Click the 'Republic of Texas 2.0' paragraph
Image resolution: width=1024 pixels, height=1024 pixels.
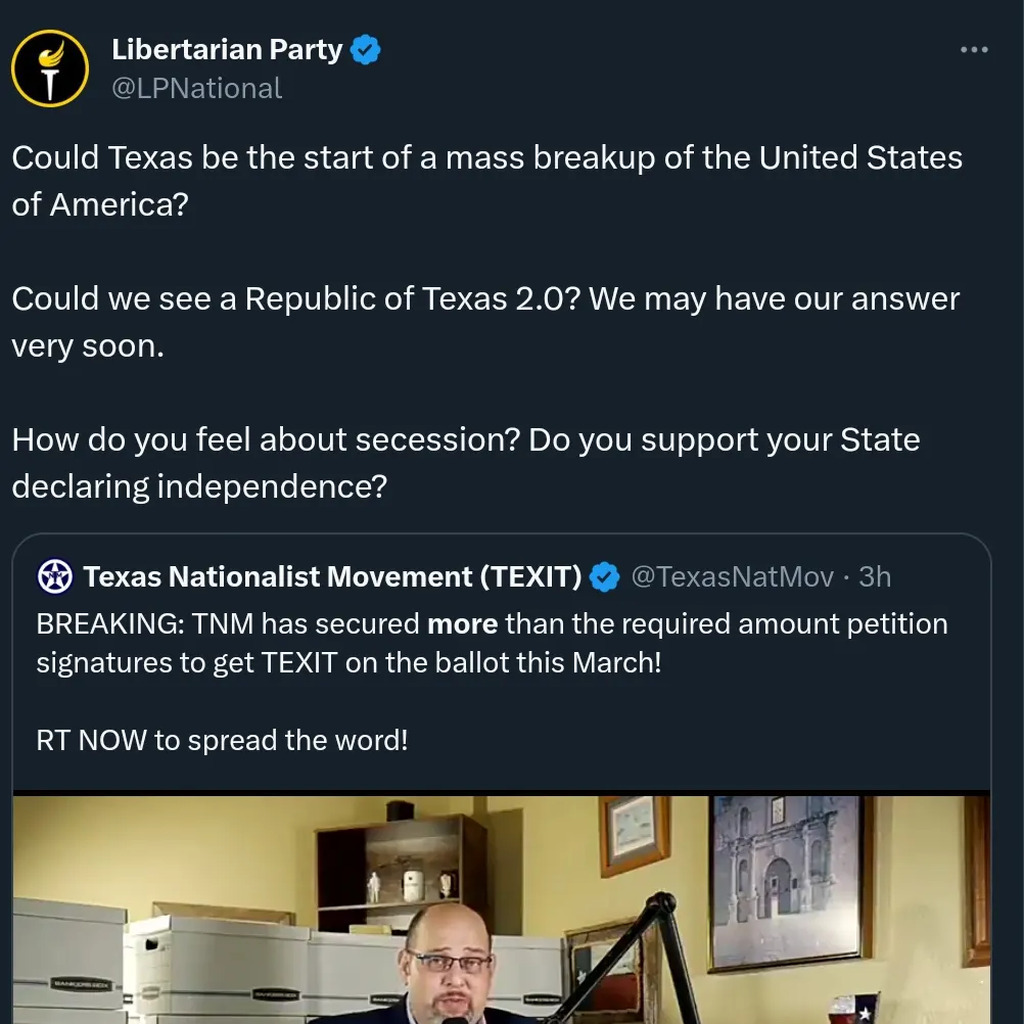coord(486,322)
